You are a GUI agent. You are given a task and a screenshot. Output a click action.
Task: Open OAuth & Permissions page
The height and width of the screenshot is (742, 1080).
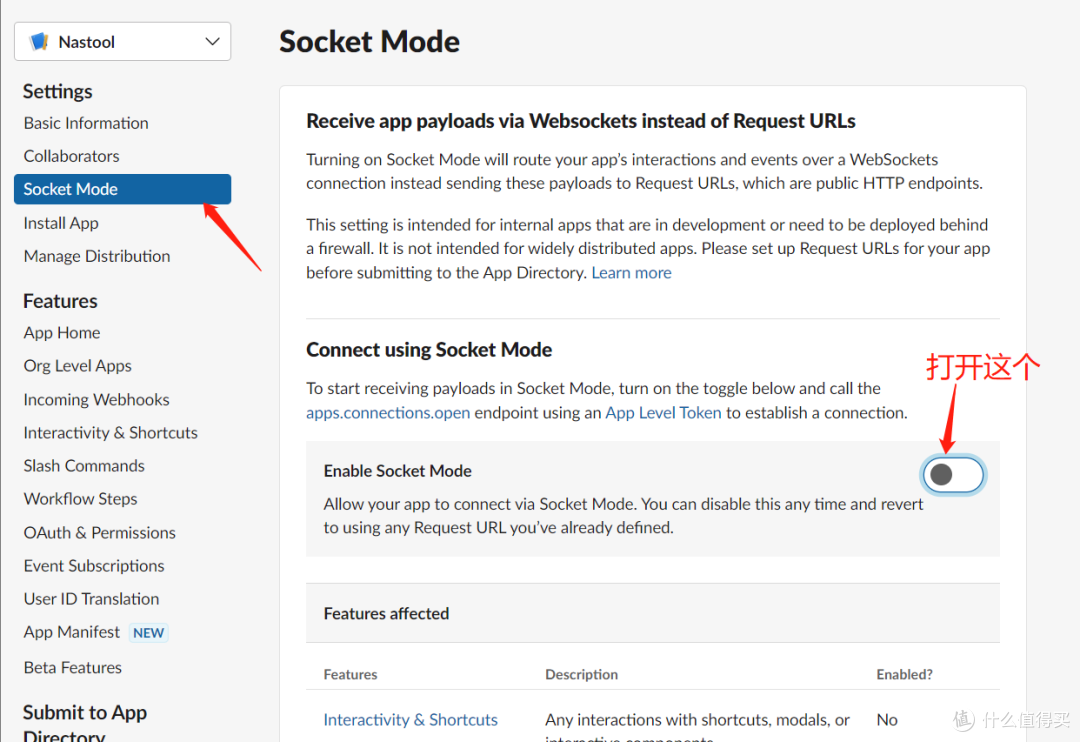click(99, 533)
